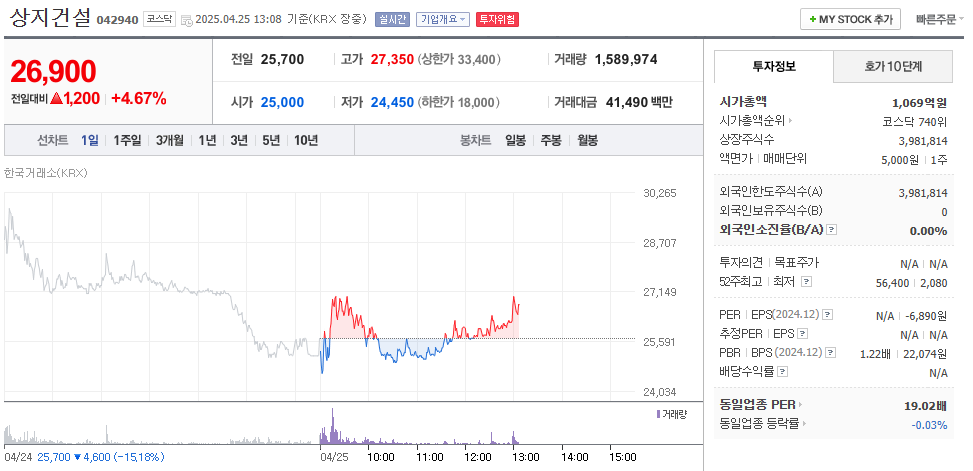
Task: Select the 3년 line chart period
Action: click(239, 141)
